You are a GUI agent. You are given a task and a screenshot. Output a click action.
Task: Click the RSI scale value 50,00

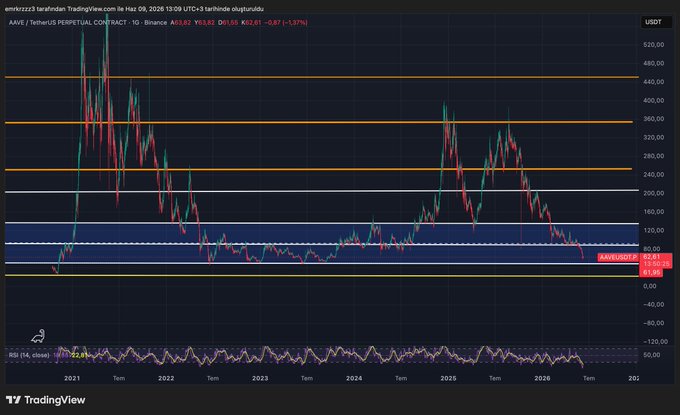click(x=652, y=355)
